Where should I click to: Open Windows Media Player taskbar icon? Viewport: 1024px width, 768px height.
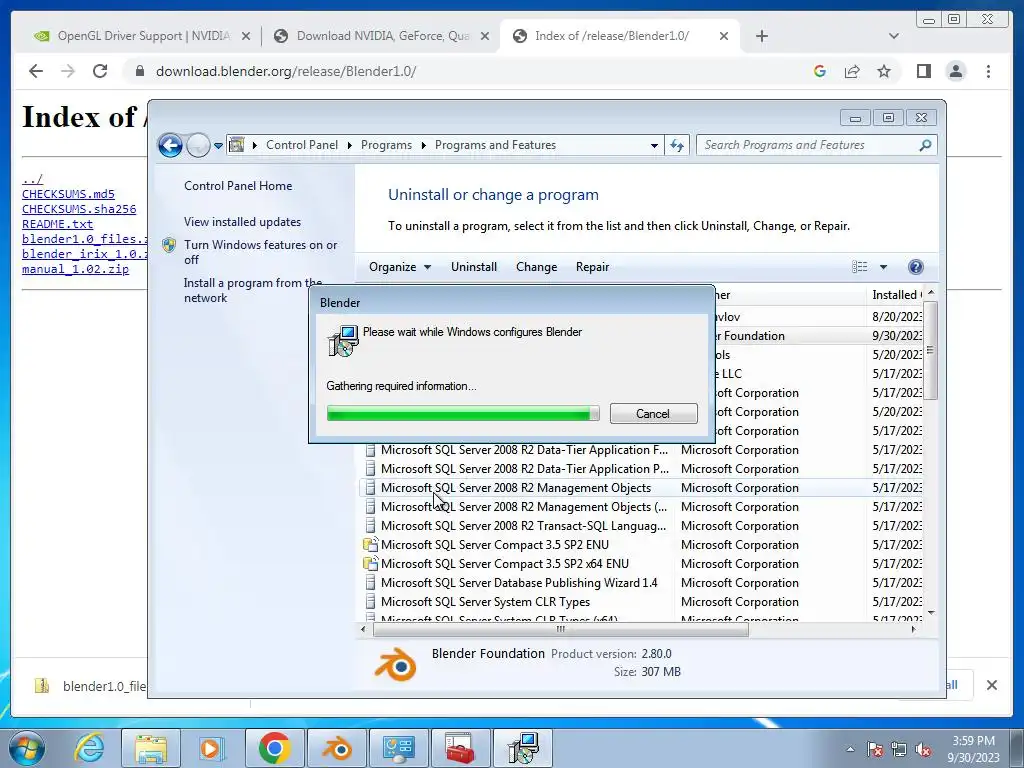tap(212, 748)
